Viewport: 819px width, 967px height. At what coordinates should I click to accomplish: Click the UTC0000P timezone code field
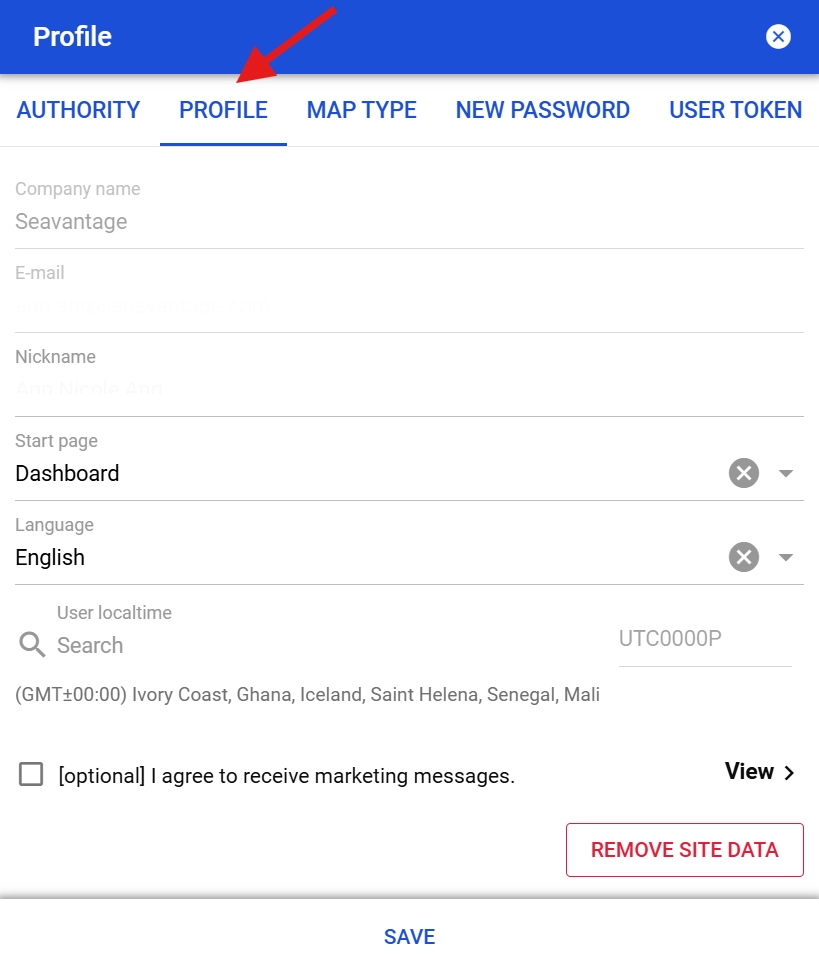pos(704,638)
